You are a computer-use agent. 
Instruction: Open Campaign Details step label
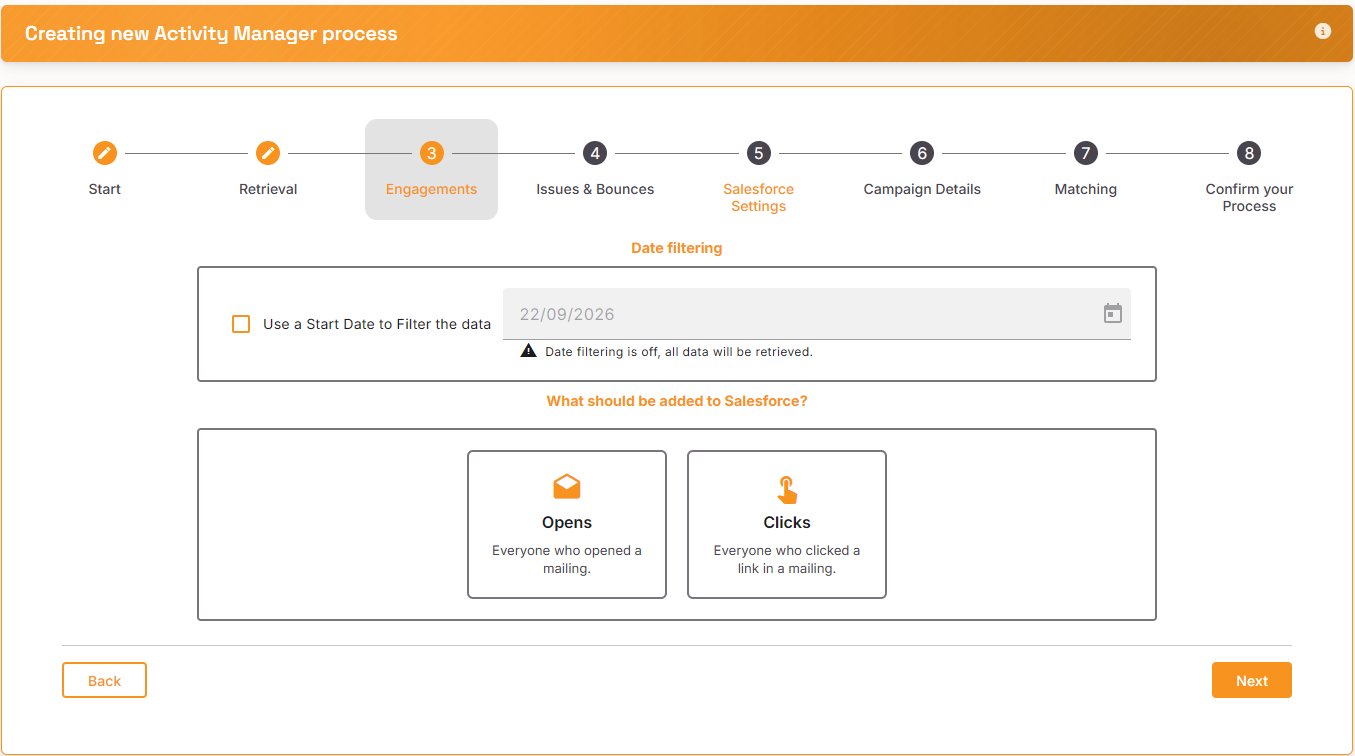coord(922,189)
